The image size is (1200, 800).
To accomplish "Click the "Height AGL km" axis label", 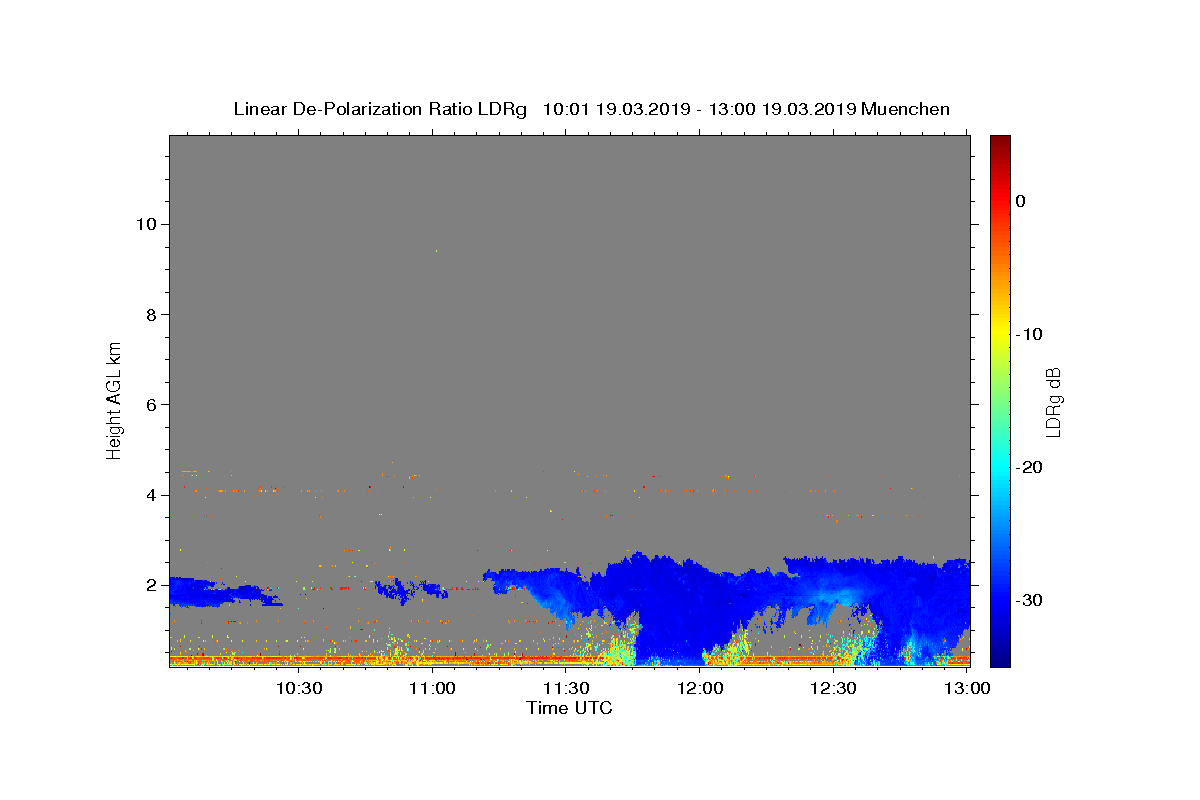I will pyautogui.click(x=115, y=399).
